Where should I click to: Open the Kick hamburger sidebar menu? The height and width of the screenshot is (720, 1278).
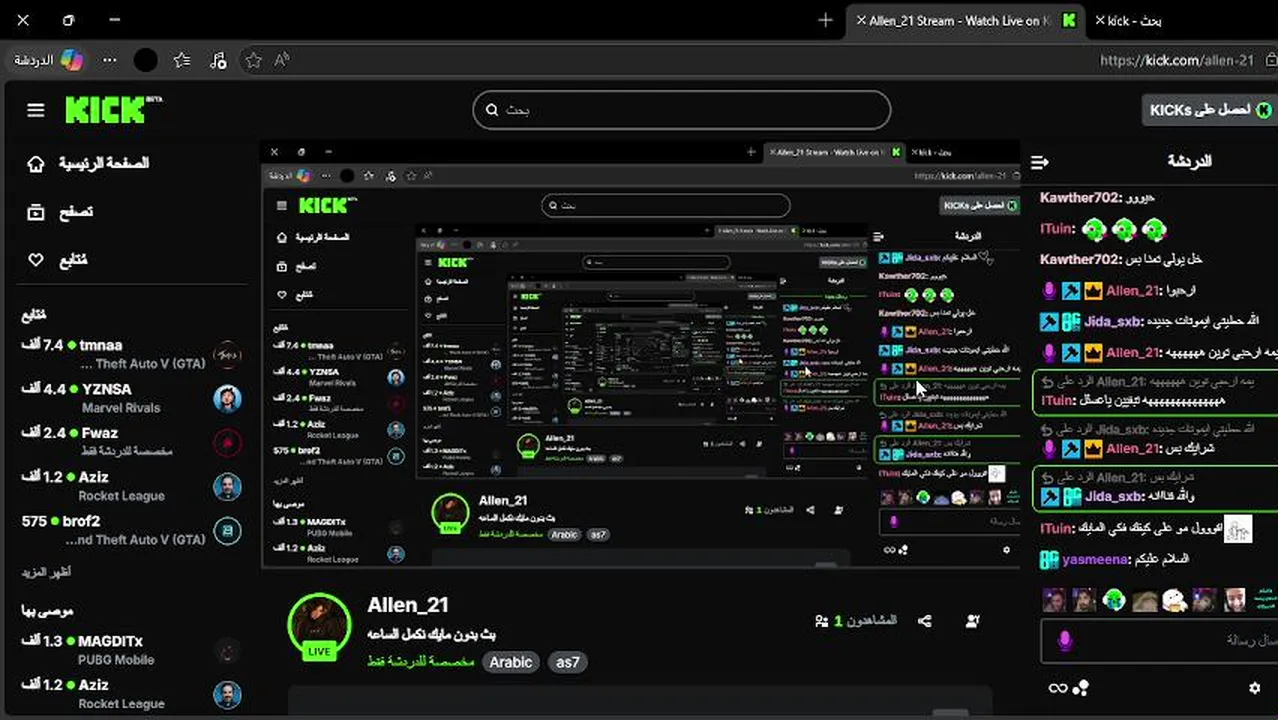coord(36,110)
